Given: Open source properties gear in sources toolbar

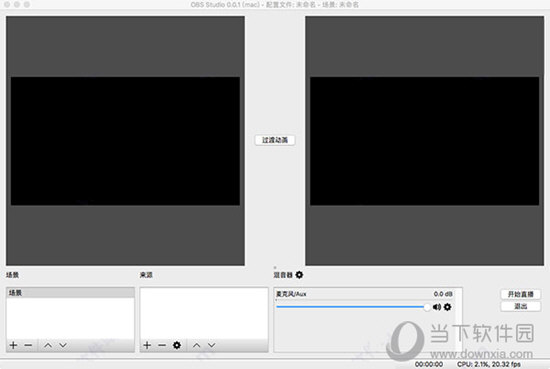Looking at the screenshot, I should tap(177, 345).
